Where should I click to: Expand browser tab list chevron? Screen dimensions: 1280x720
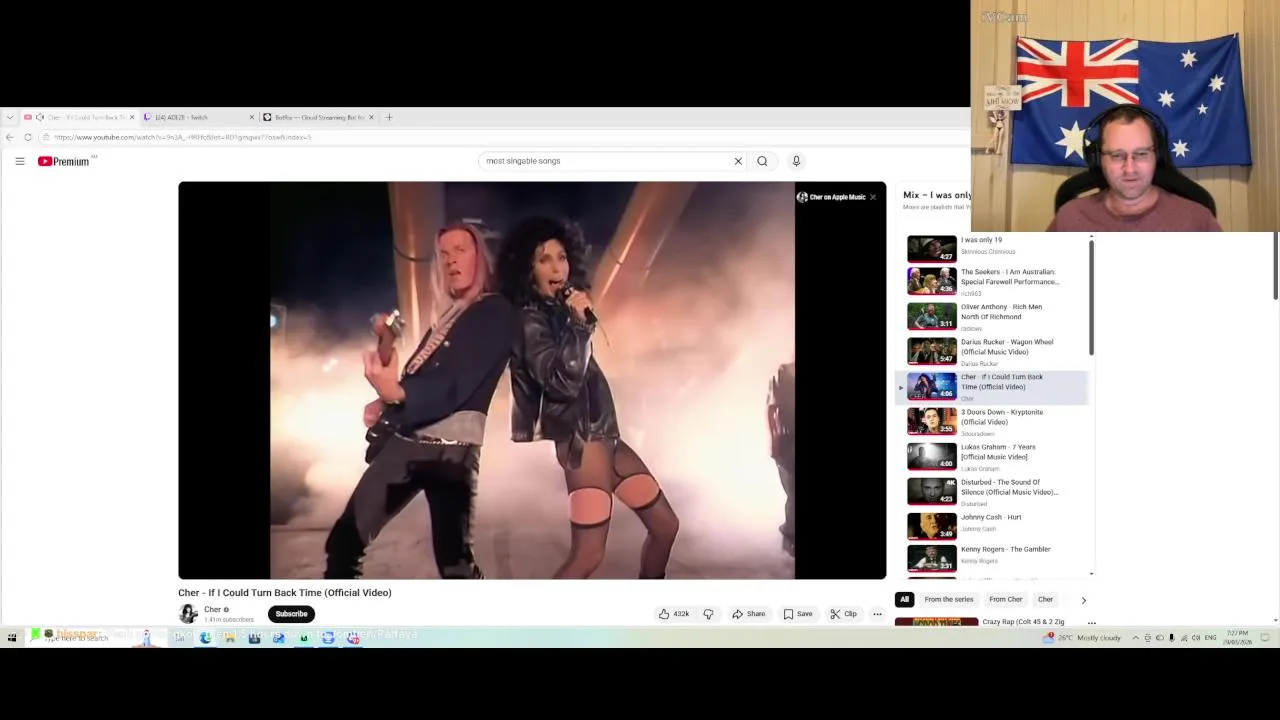(10, 117)
